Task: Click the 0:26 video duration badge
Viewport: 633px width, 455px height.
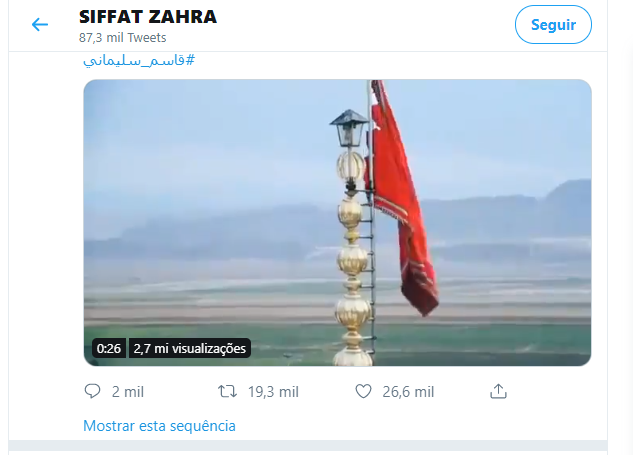Action: (x=109, y=348)
